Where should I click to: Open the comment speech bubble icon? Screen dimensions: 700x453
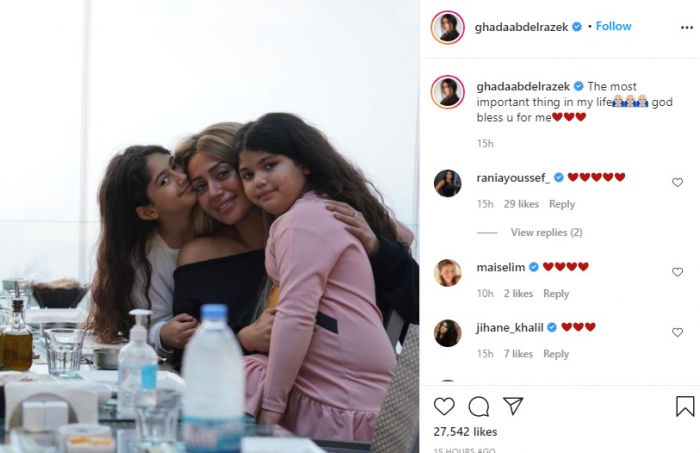[479, 407]
